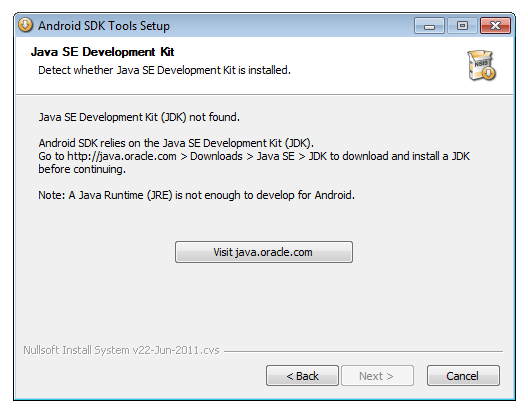Click the NSIS installer box icon in the header
528x415 pixels.
pyautogui.click(x=482, y=65)
